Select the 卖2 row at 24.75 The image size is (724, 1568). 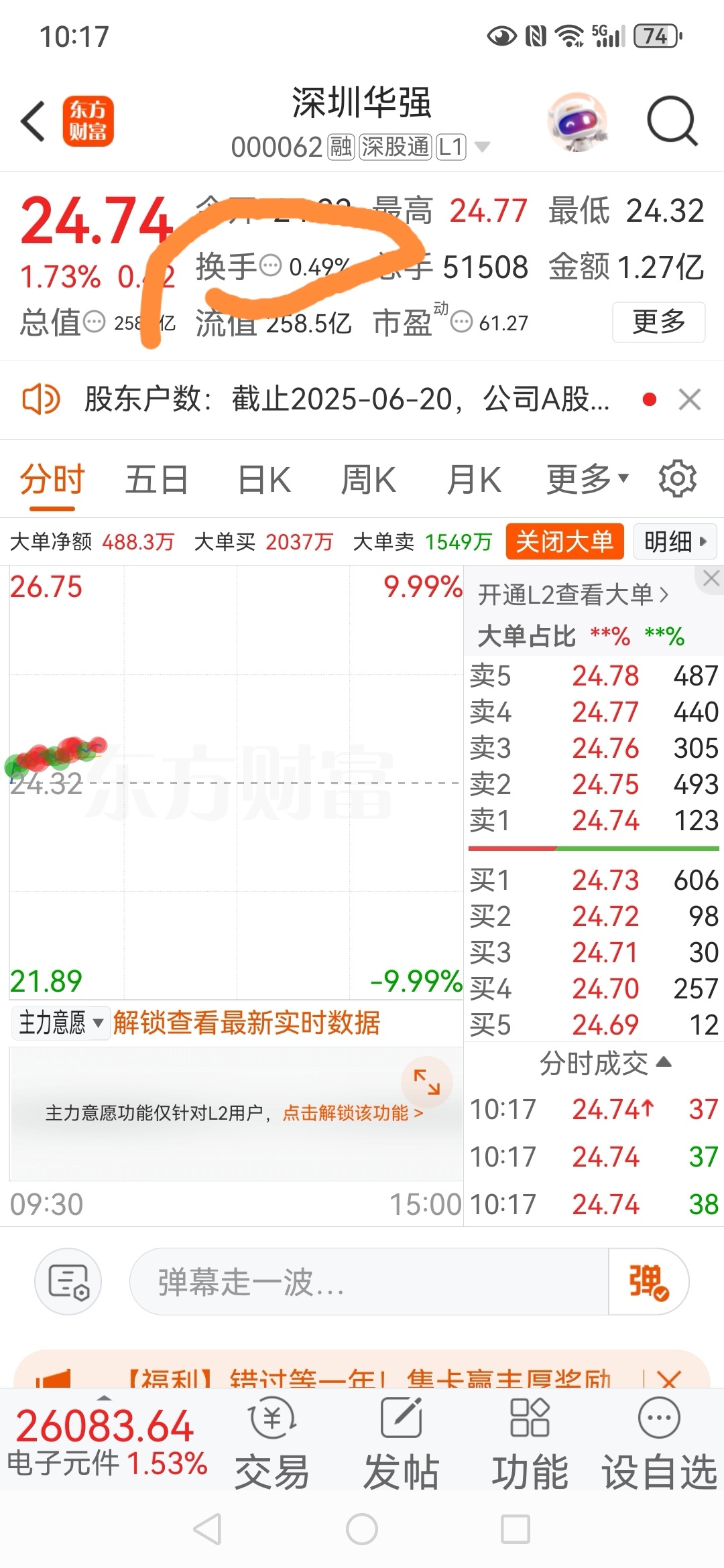tap(594, 784)
